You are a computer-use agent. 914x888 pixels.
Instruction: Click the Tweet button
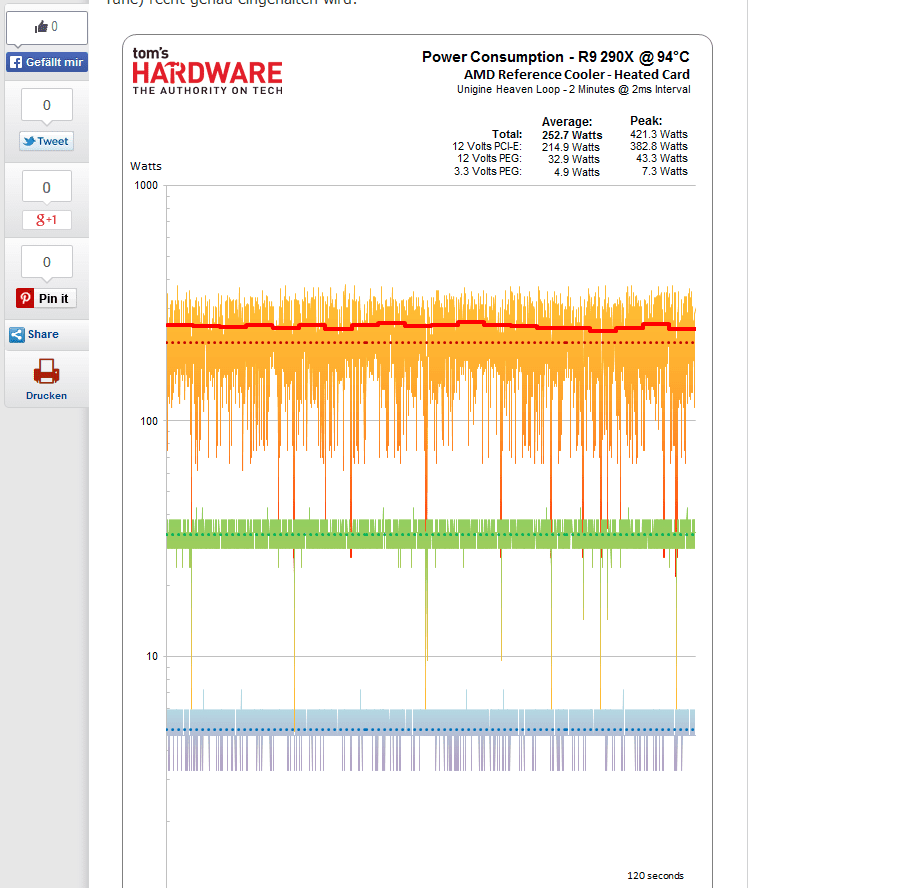point(47,141)
